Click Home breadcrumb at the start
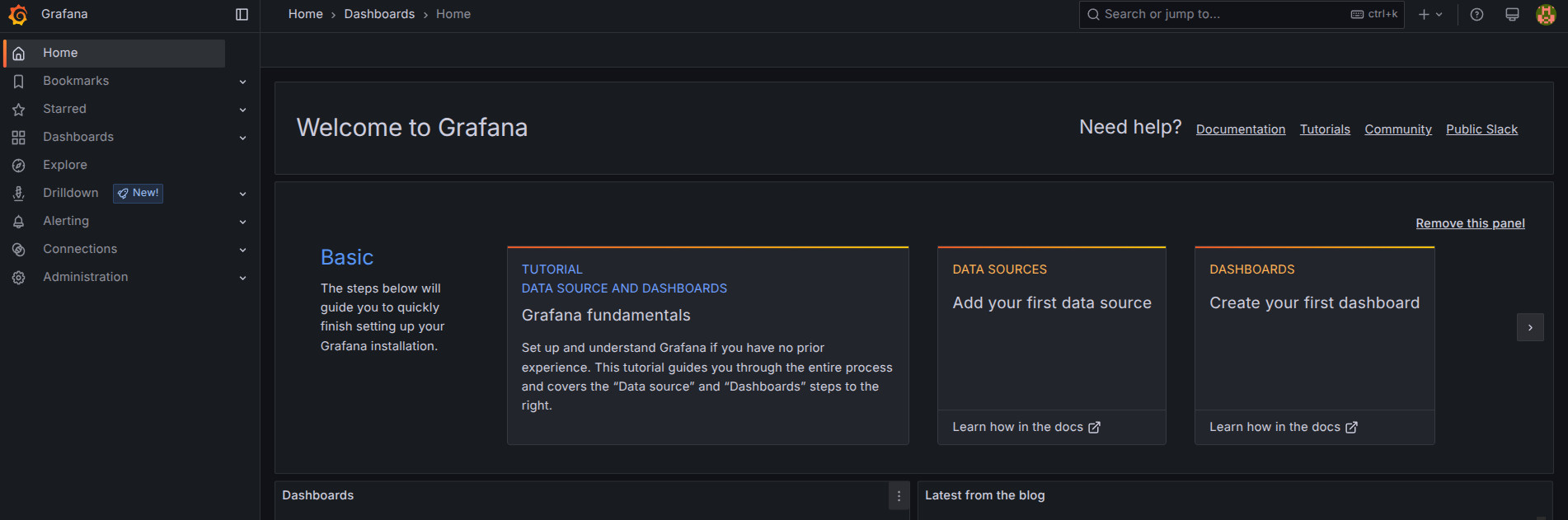This screenshot has width=1568, height=520. click(306, 14)
